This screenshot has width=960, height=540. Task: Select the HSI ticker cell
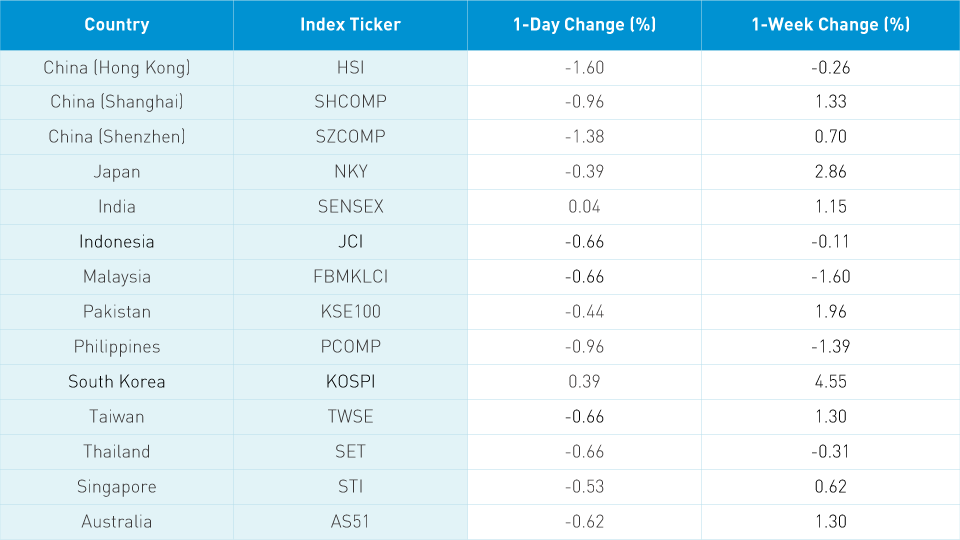[350, 68]
